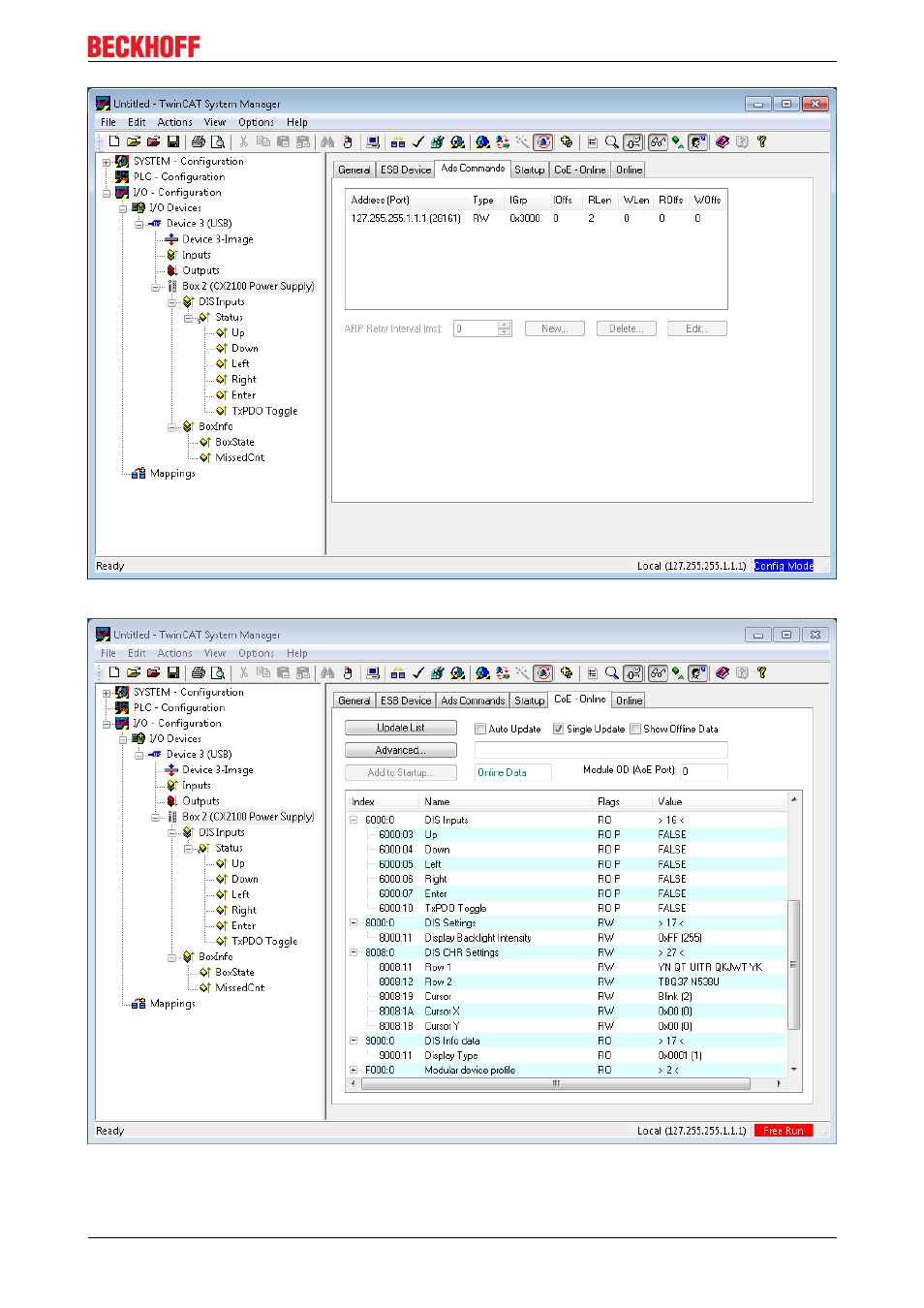924x1308 pixels.
Task: Switch to Ads Commands tab in Free Run window
Action: tap(473, 701)
